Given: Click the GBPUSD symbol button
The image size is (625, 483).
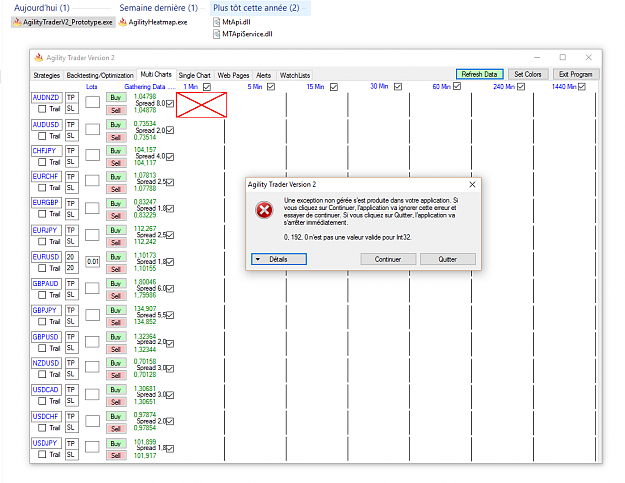Looking at the screenshot, I should 46,337.
